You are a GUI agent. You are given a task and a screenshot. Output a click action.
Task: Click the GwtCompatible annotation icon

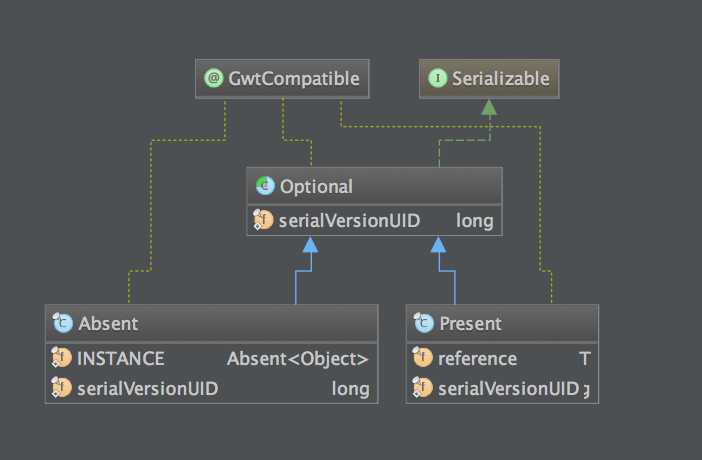[213, 79]
